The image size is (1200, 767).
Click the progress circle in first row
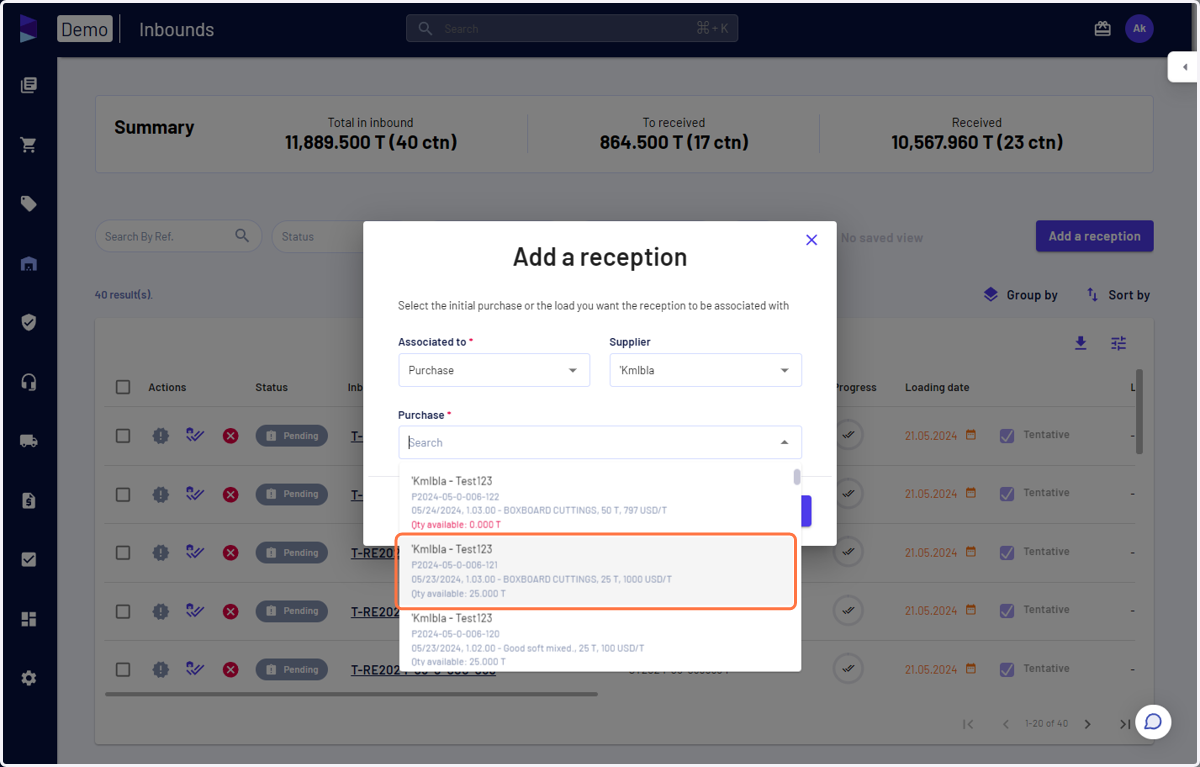[848, 435]
